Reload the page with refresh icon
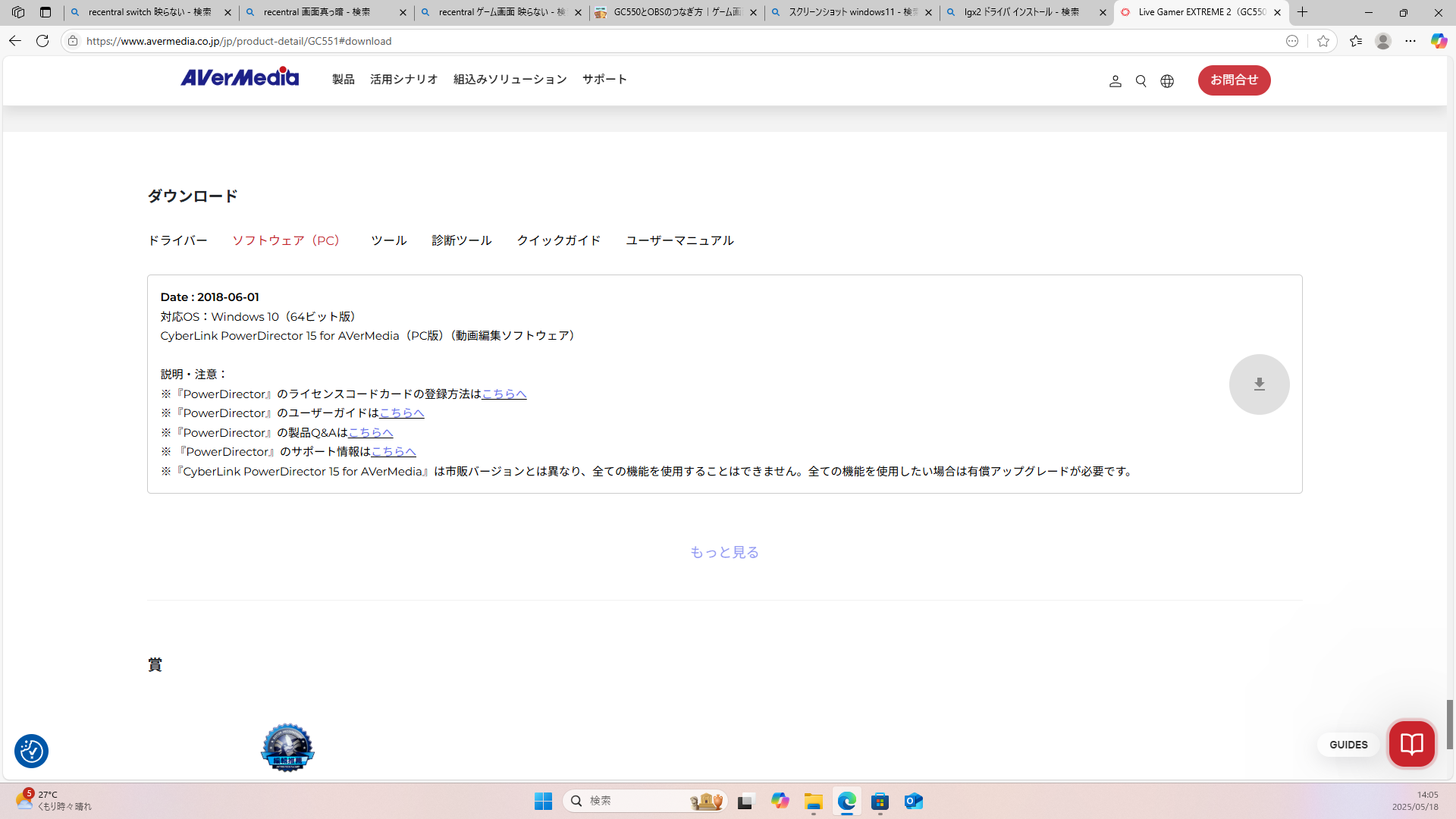The width and height of the screenshot is (1456, 819). click(x=42, y=41)
